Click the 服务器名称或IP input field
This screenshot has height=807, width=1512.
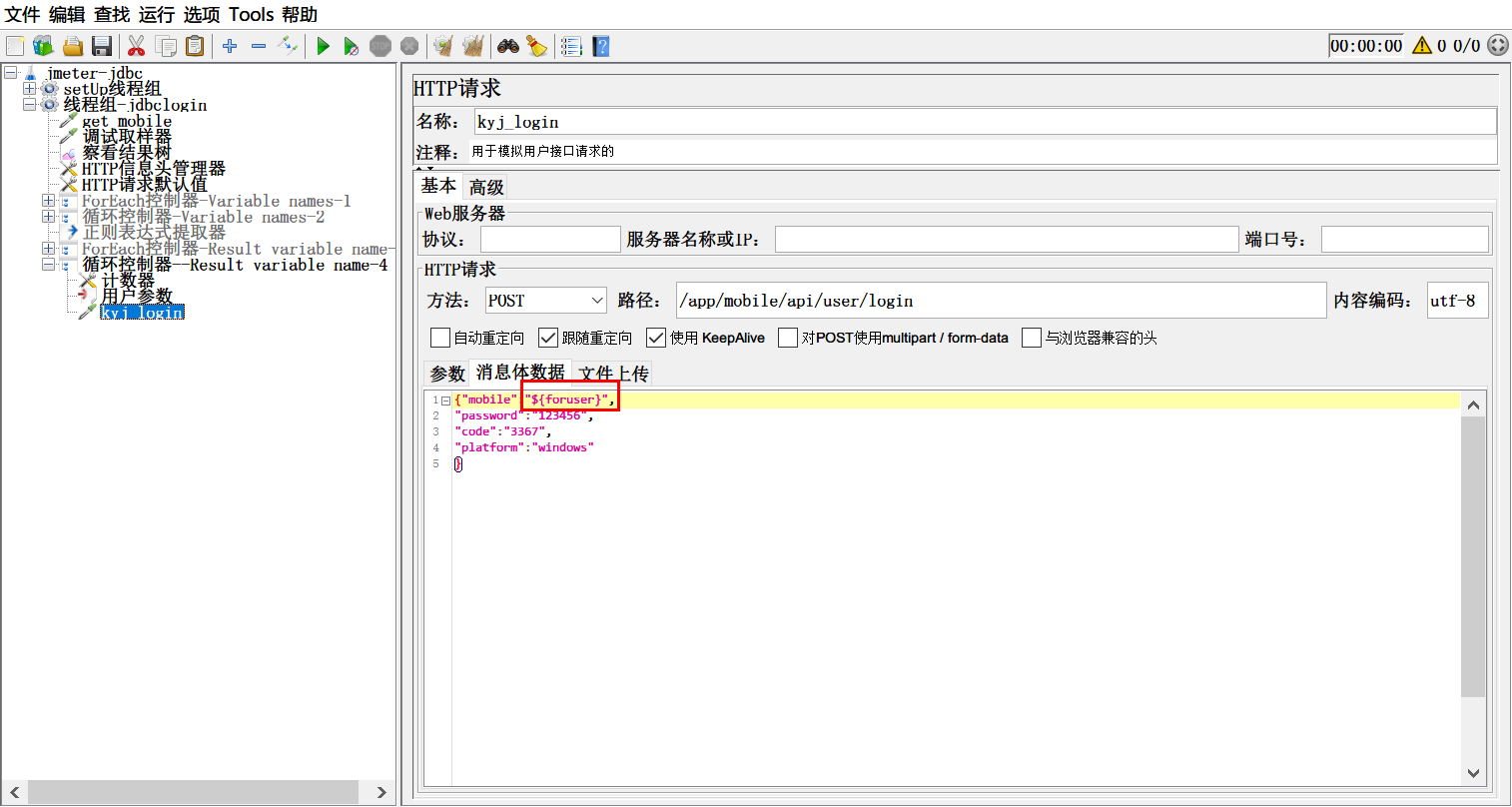pos(1006,240)
